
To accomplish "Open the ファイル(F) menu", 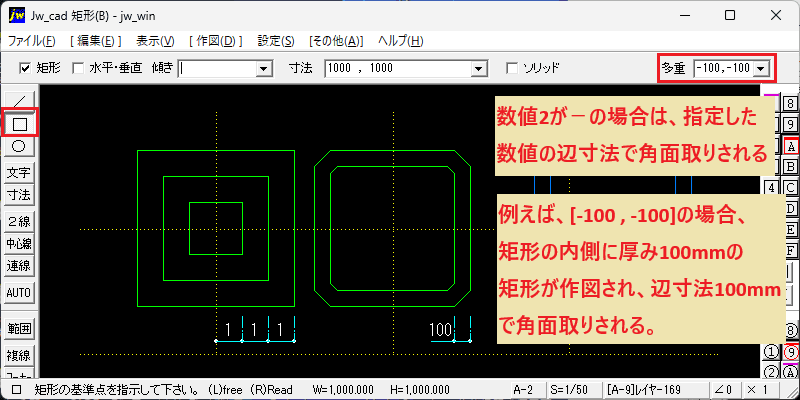I will pos(32,41).
